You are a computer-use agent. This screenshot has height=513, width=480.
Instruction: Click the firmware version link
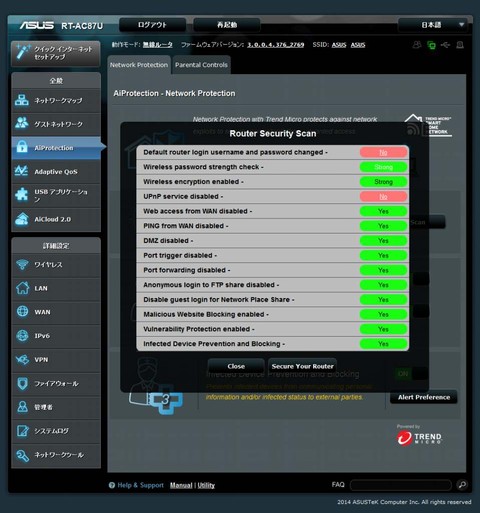click(276, 45)
